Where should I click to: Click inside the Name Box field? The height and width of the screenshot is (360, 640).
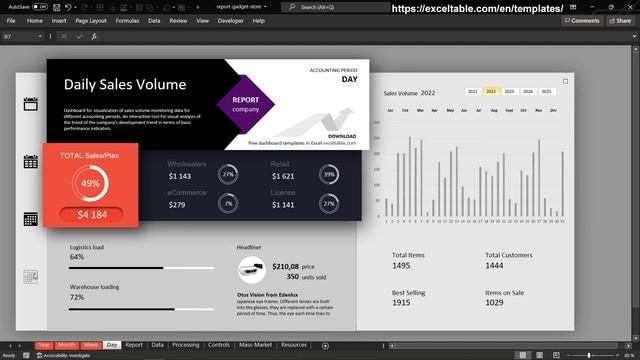click(19, 36)
